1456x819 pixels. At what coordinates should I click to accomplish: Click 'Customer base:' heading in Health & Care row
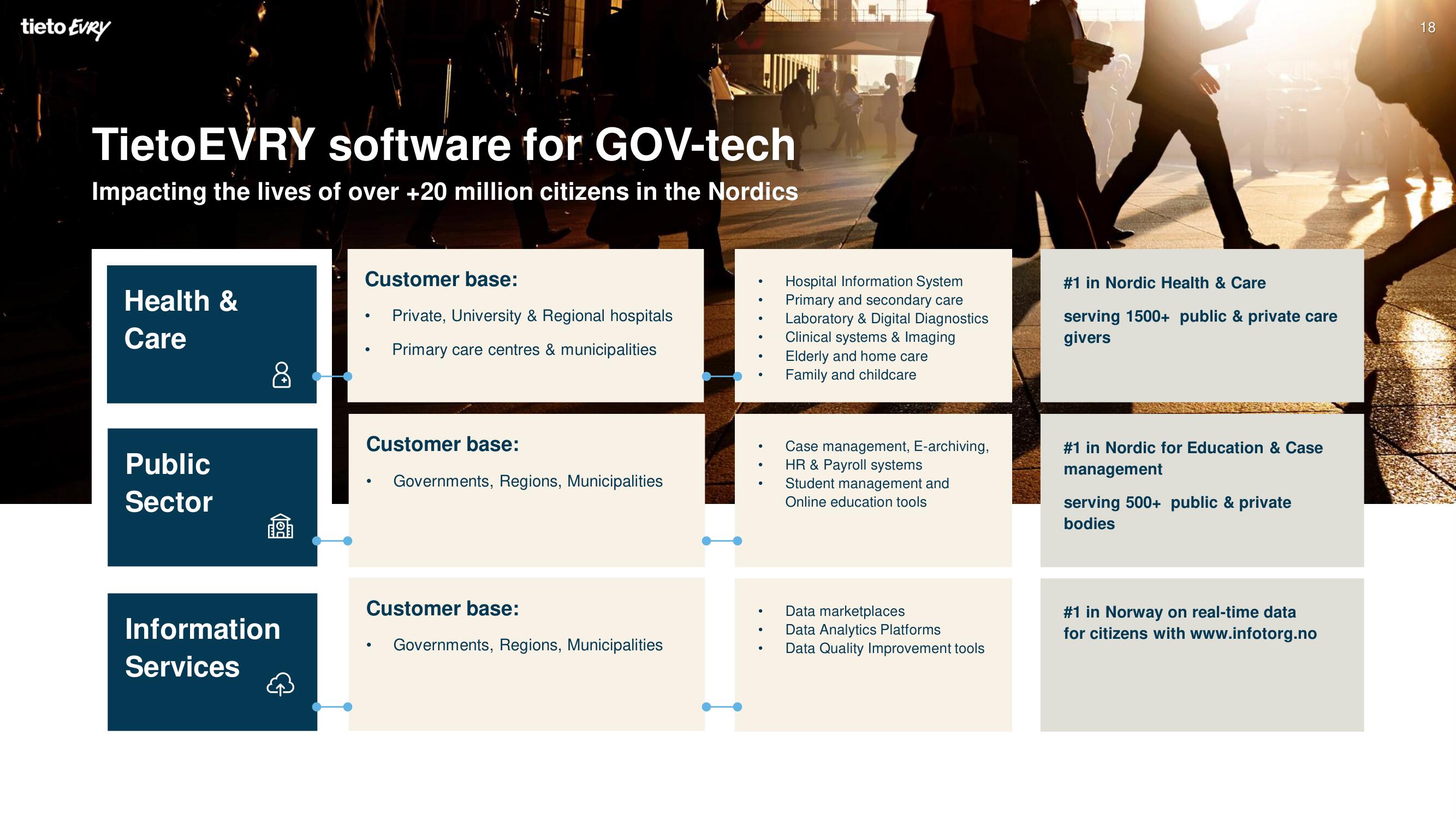coord(441,279)
